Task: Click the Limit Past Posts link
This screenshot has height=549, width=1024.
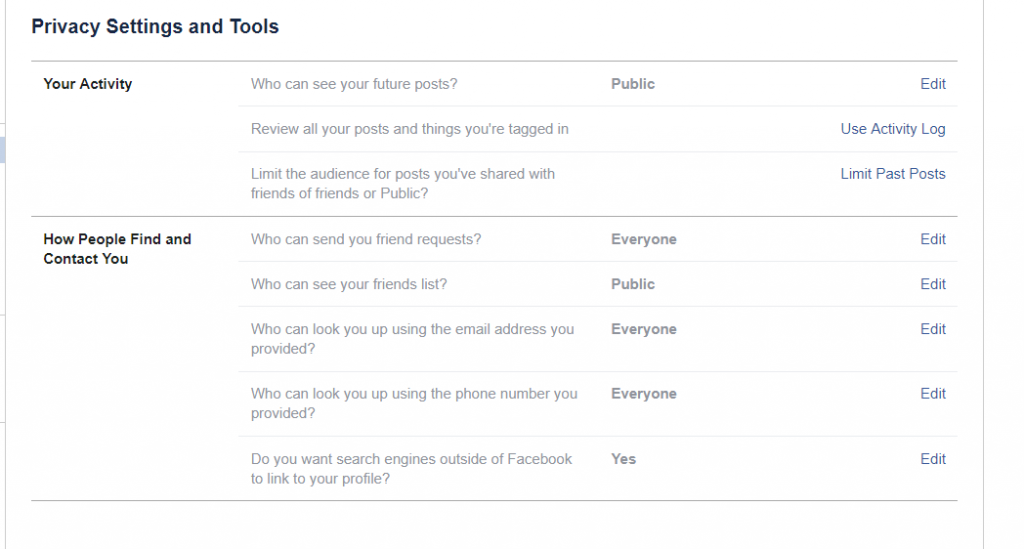Action: tap(893, 174)
